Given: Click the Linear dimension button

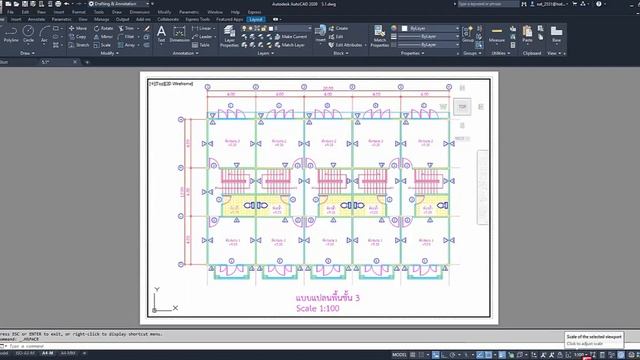Looking at the screenshot, I should coord(203,29).
